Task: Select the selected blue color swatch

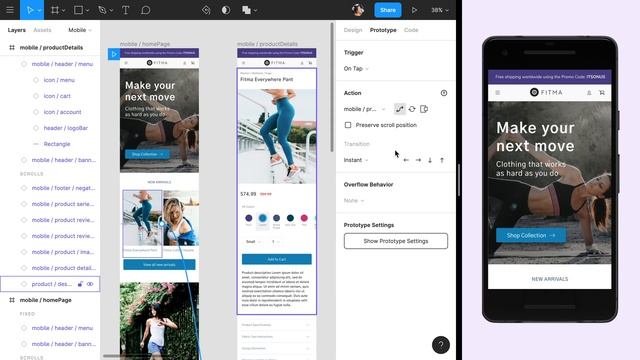Action: point(262,218)
